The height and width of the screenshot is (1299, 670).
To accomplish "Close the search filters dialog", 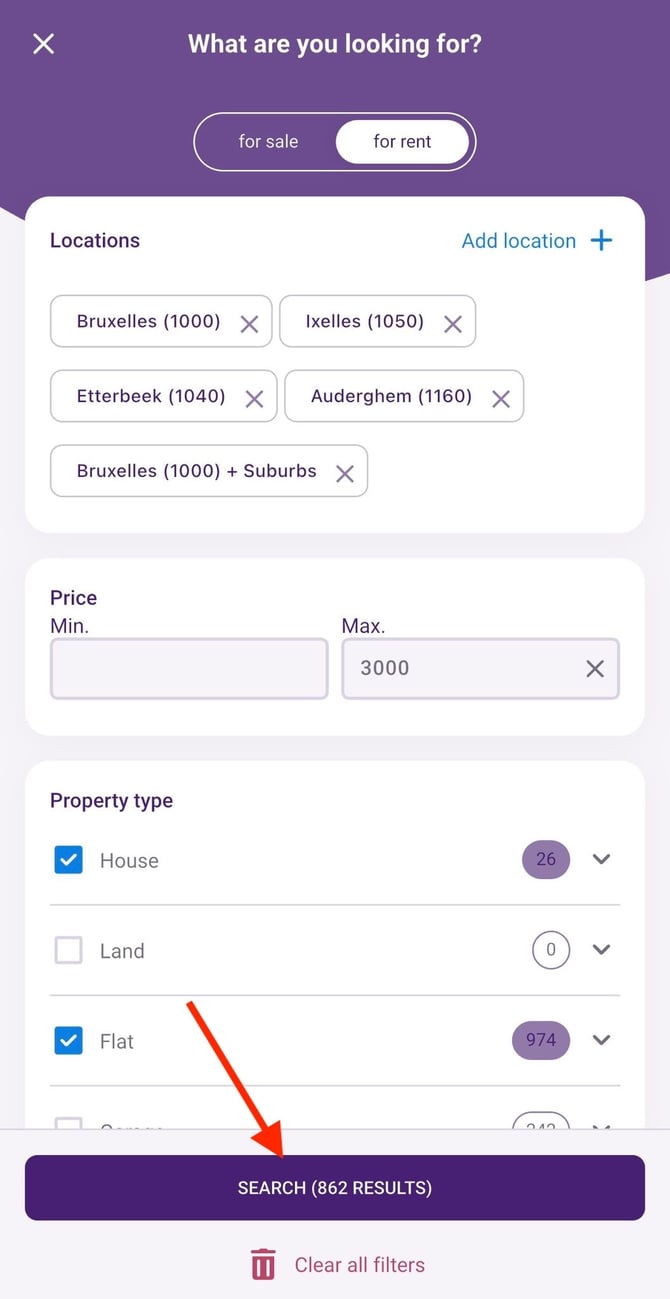I will click(x=43, y=43).
